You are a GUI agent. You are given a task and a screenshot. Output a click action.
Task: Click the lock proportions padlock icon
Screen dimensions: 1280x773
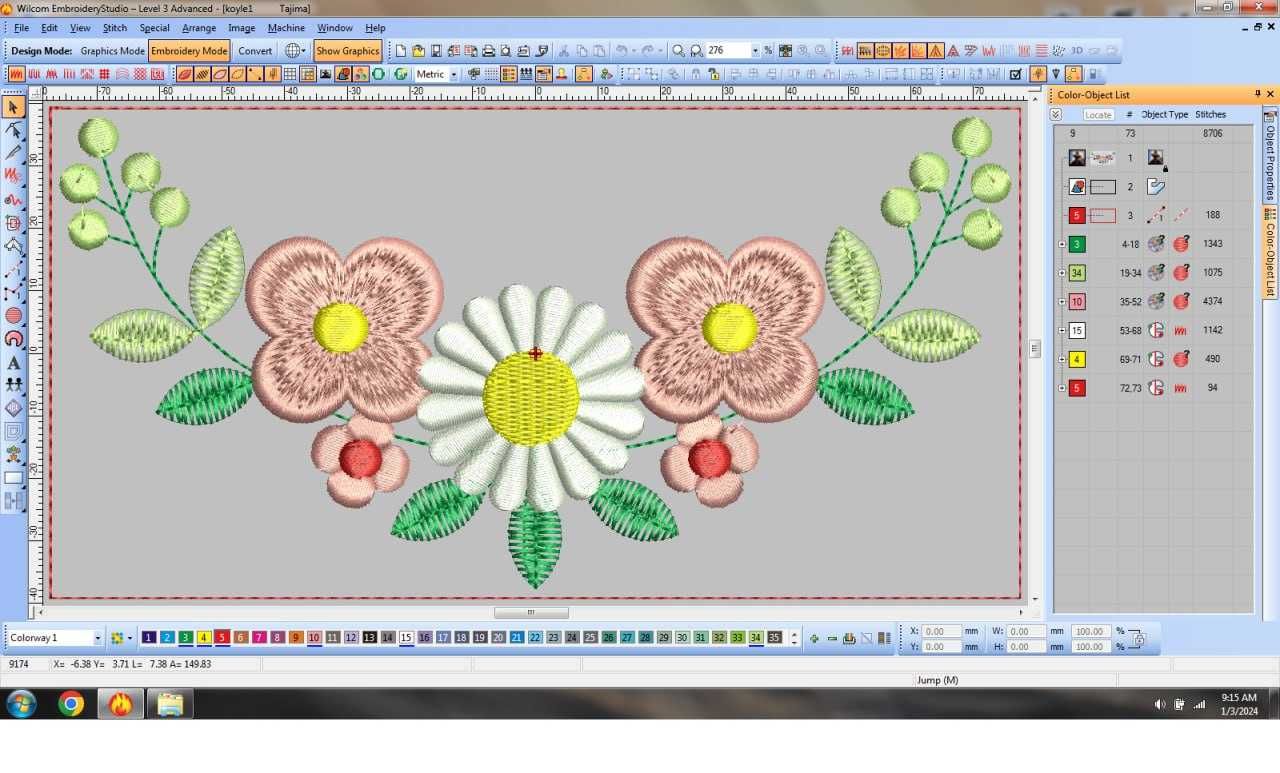[1138, 639]
